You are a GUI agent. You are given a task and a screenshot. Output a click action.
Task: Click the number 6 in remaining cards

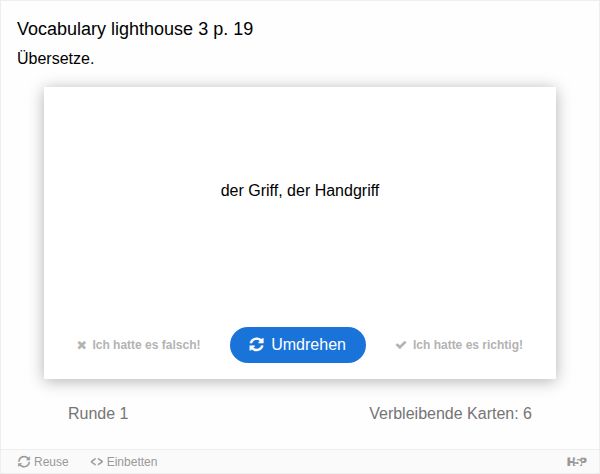527,413
